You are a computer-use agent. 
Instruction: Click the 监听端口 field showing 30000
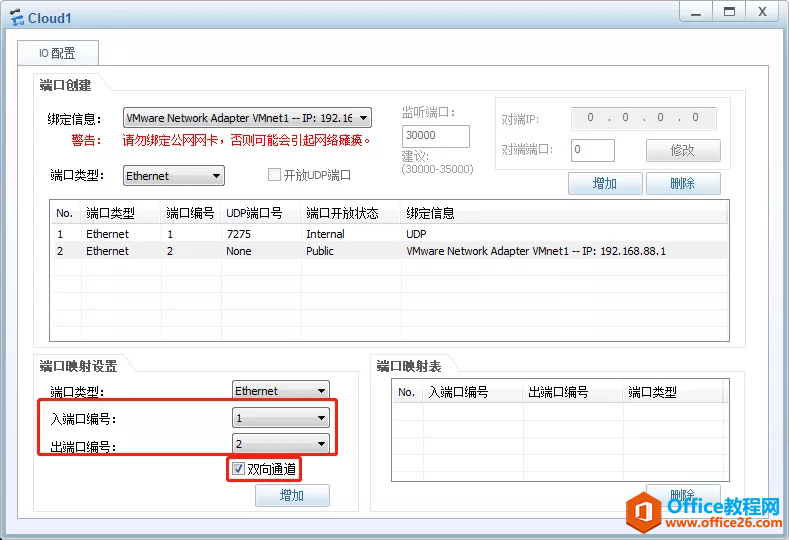[435, 136]
